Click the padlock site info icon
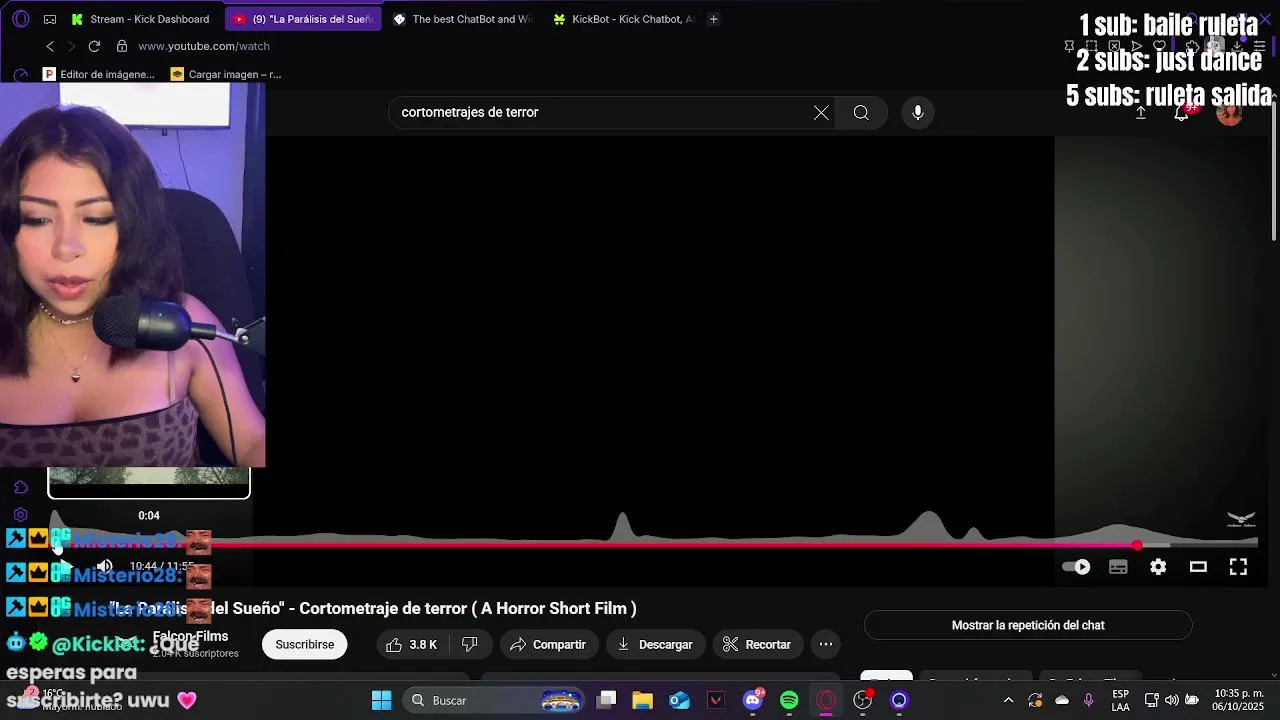The height and width of the screenshot is (720, 1280). click(122, 46)
